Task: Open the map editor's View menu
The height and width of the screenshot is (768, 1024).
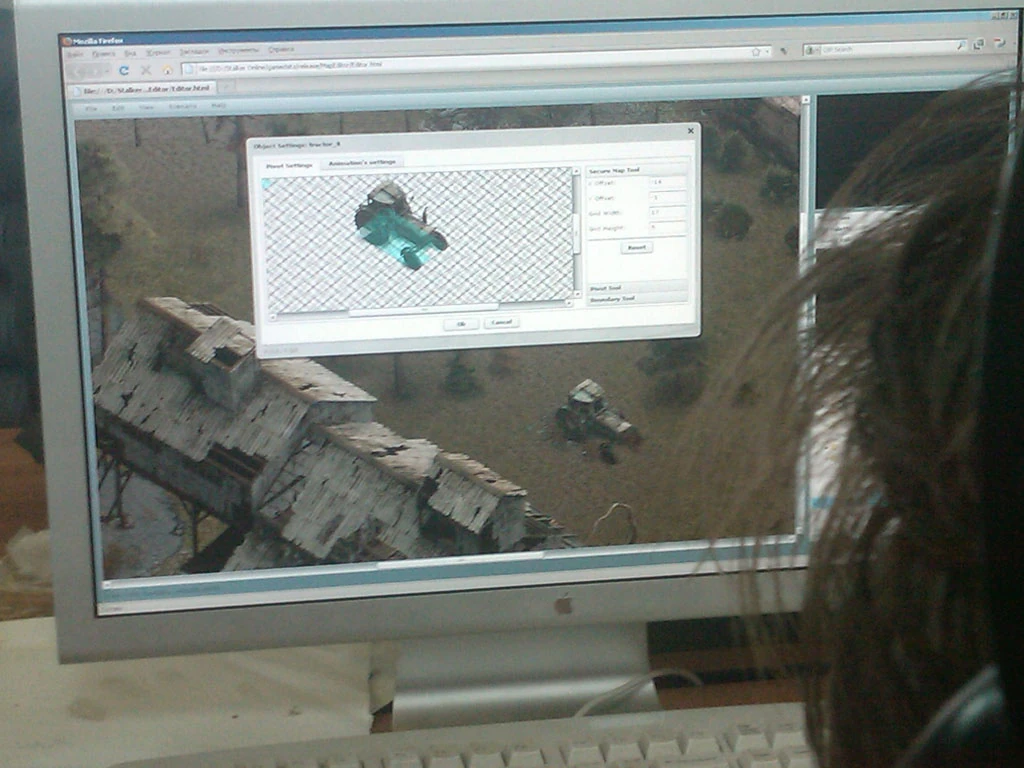Action: point(146,107)
